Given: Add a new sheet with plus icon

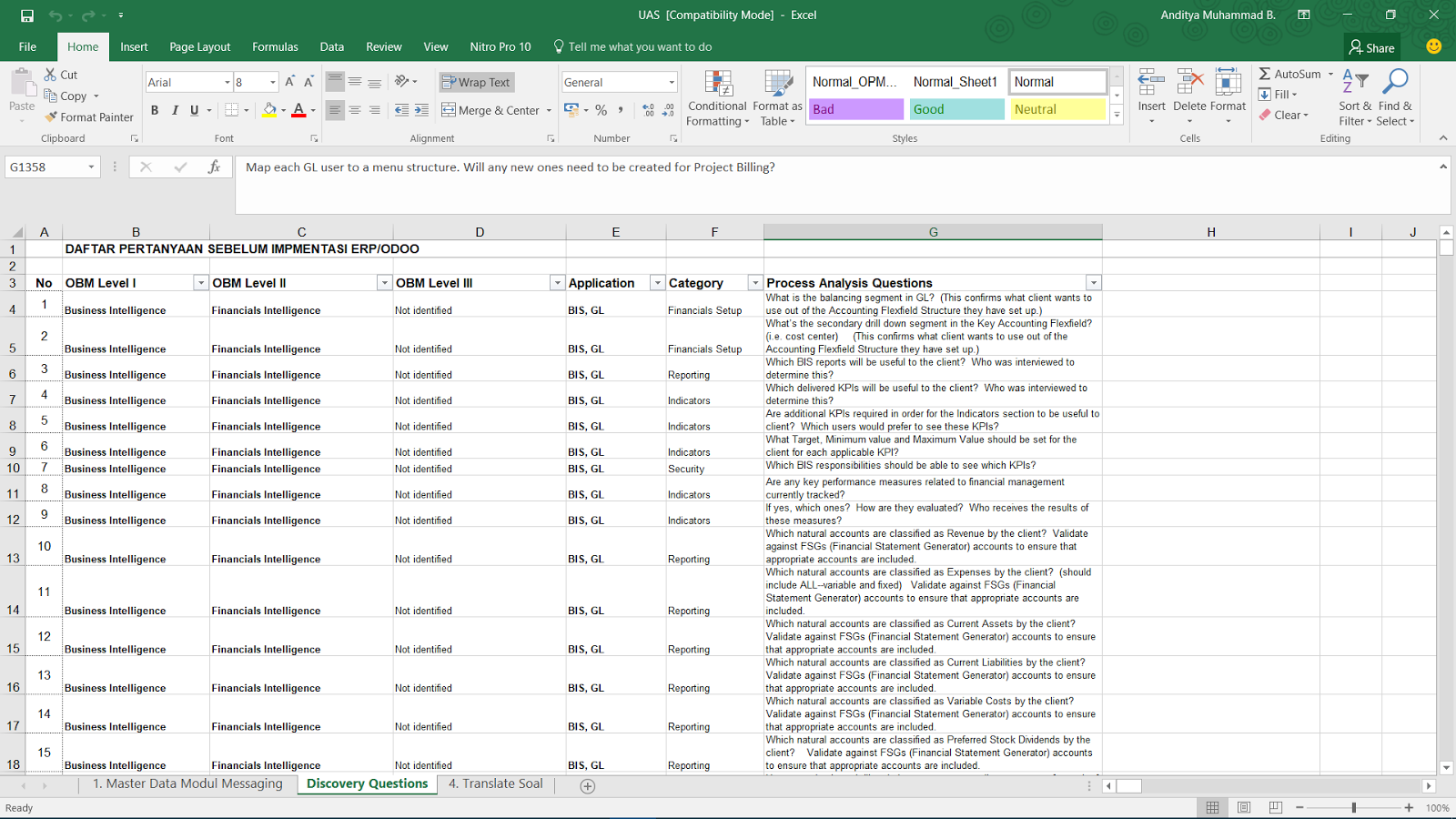Looking at the screenshot, I should coord(588,786).
